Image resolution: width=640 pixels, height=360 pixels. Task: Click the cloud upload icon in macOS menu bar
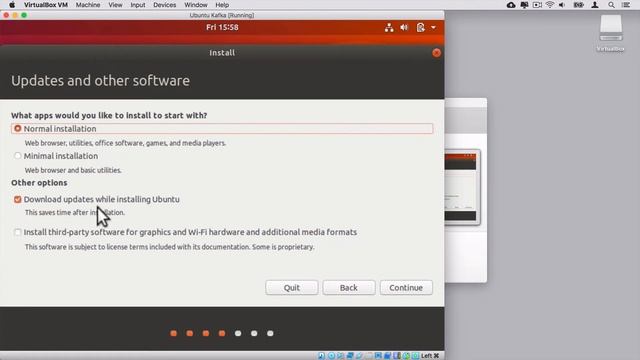[511, 5]
